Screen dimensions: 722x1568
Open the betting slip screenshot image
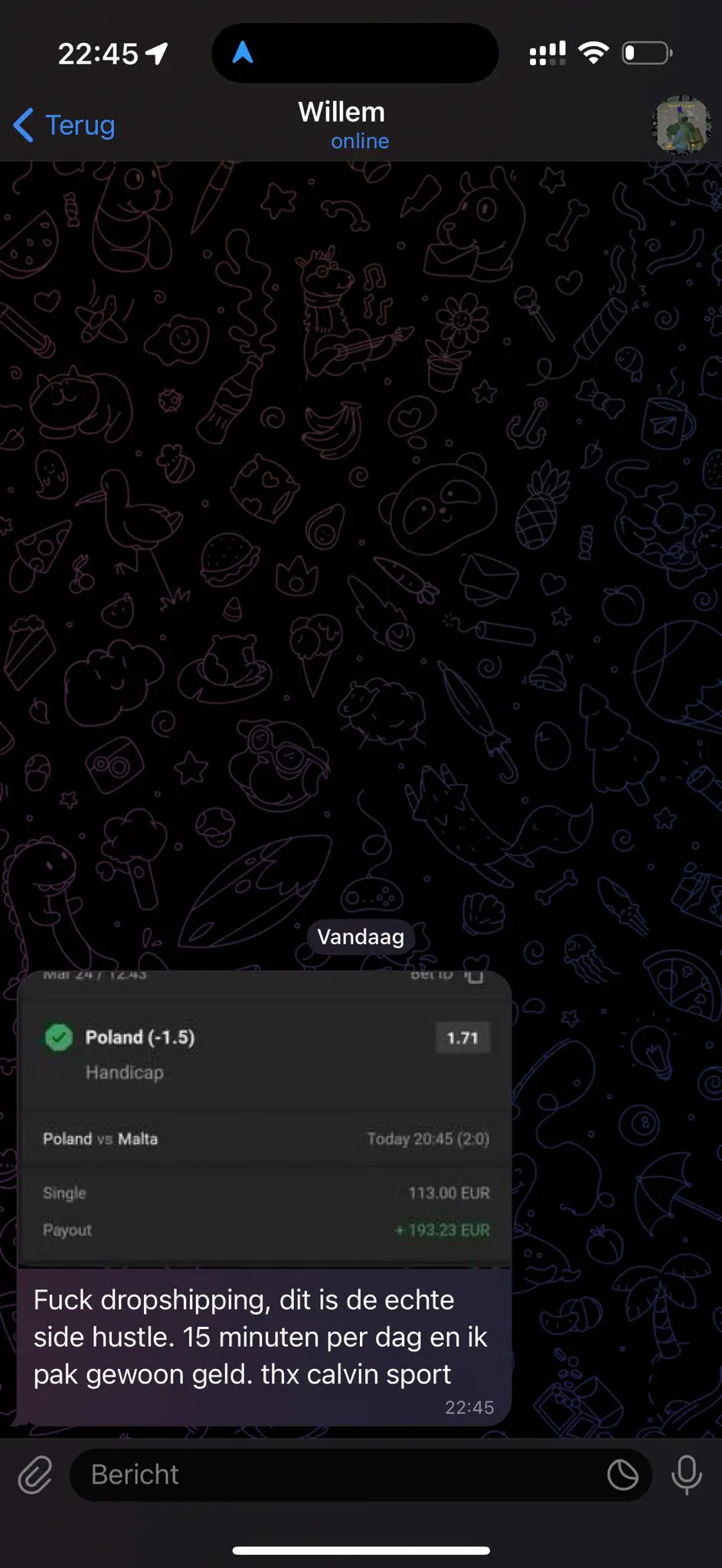264,1119
